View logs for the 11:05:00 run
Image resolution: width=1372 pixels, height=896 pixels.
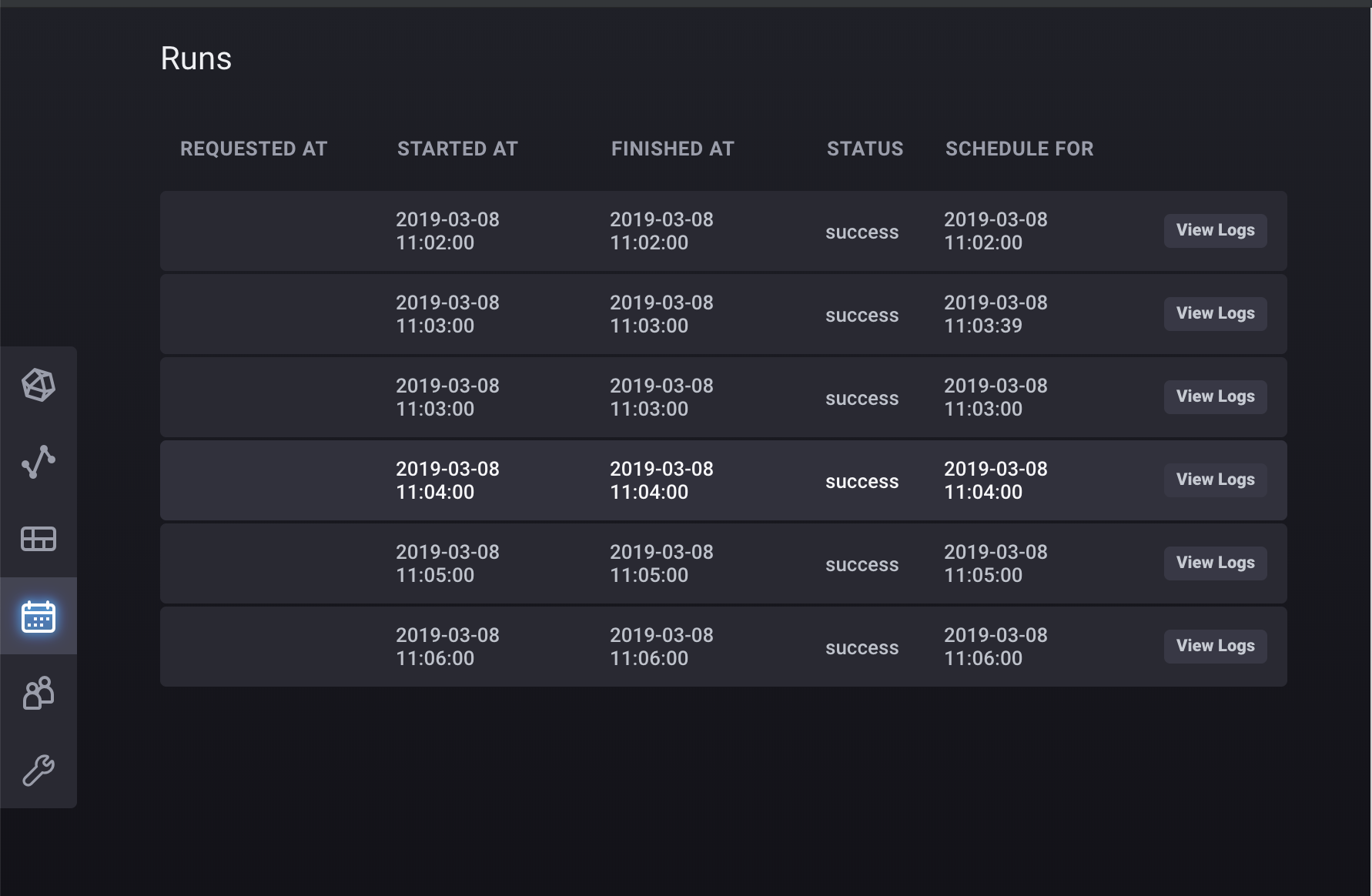(1215, 563)
